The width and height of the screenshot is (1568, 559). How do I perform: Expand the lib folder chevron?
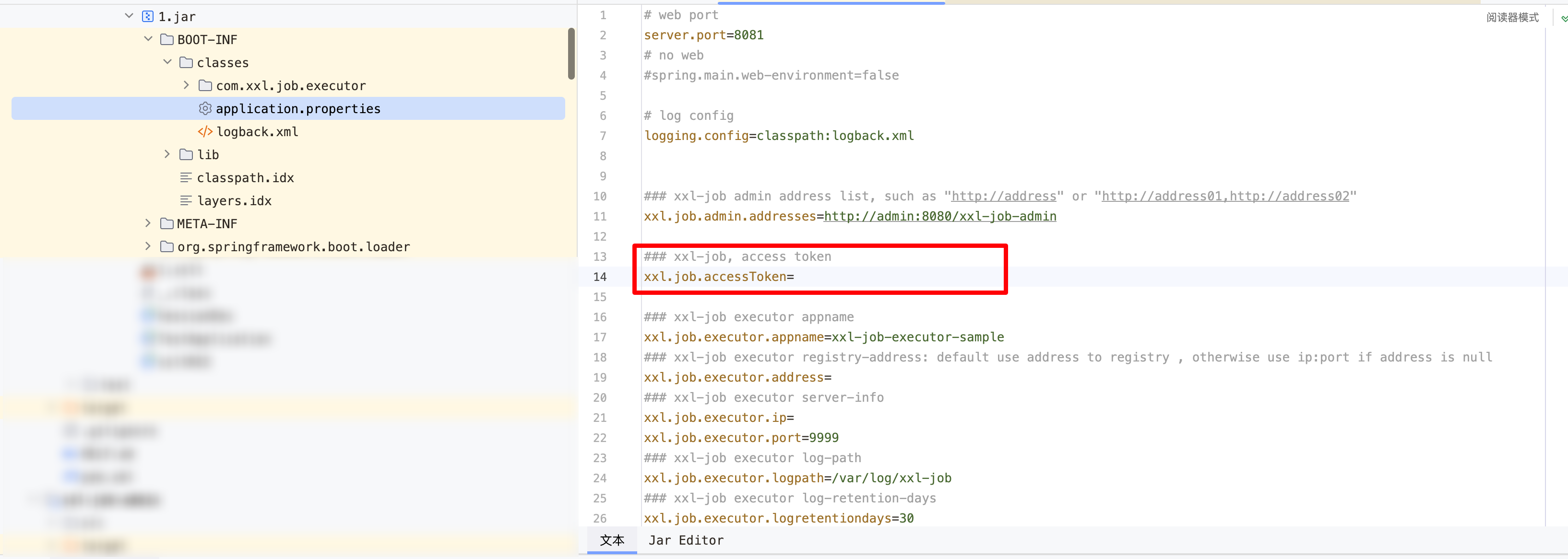click(167, 154)
